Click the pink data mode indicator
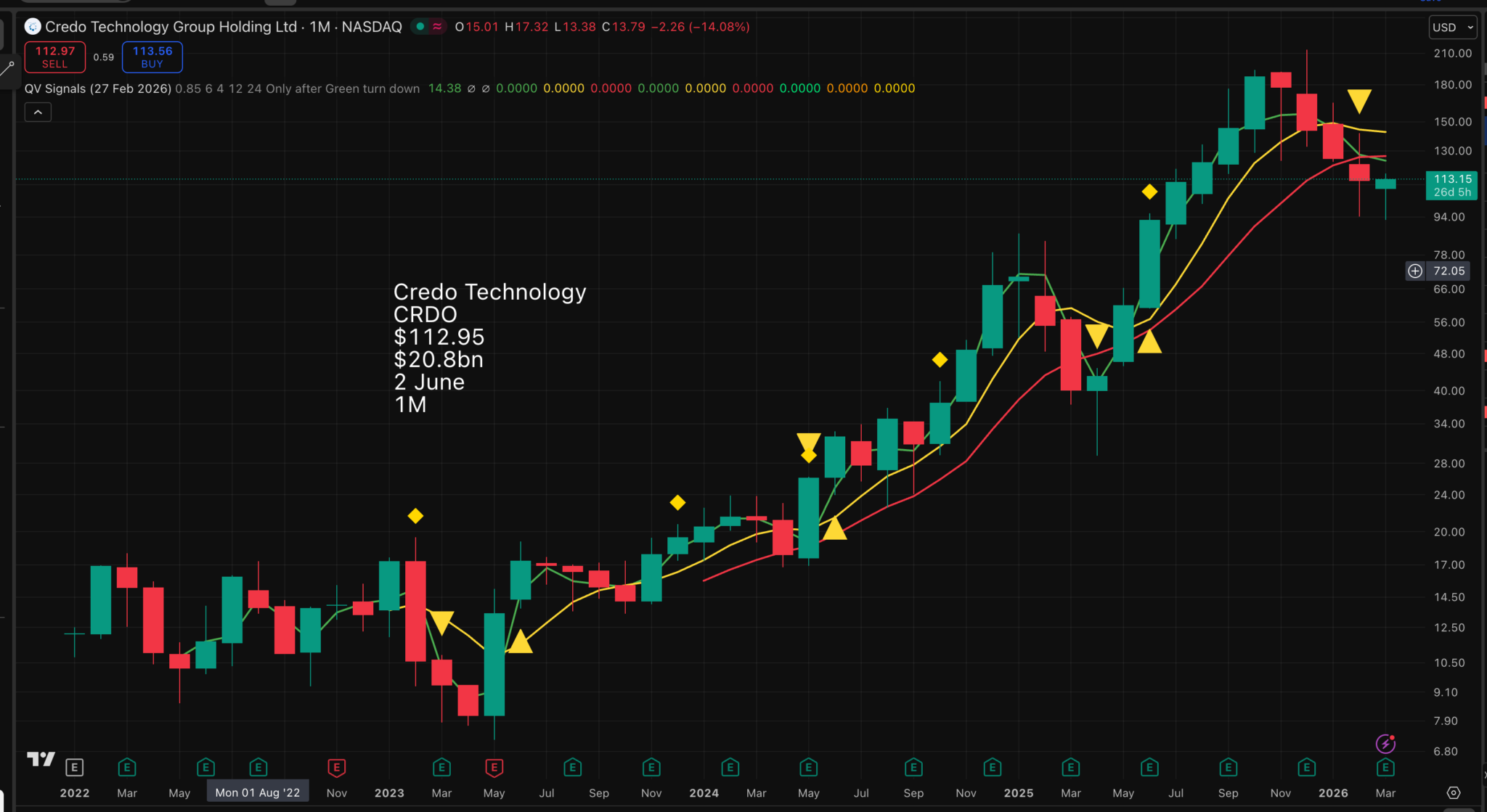This screenshot has width=1487, height=812. pos(437,27)
